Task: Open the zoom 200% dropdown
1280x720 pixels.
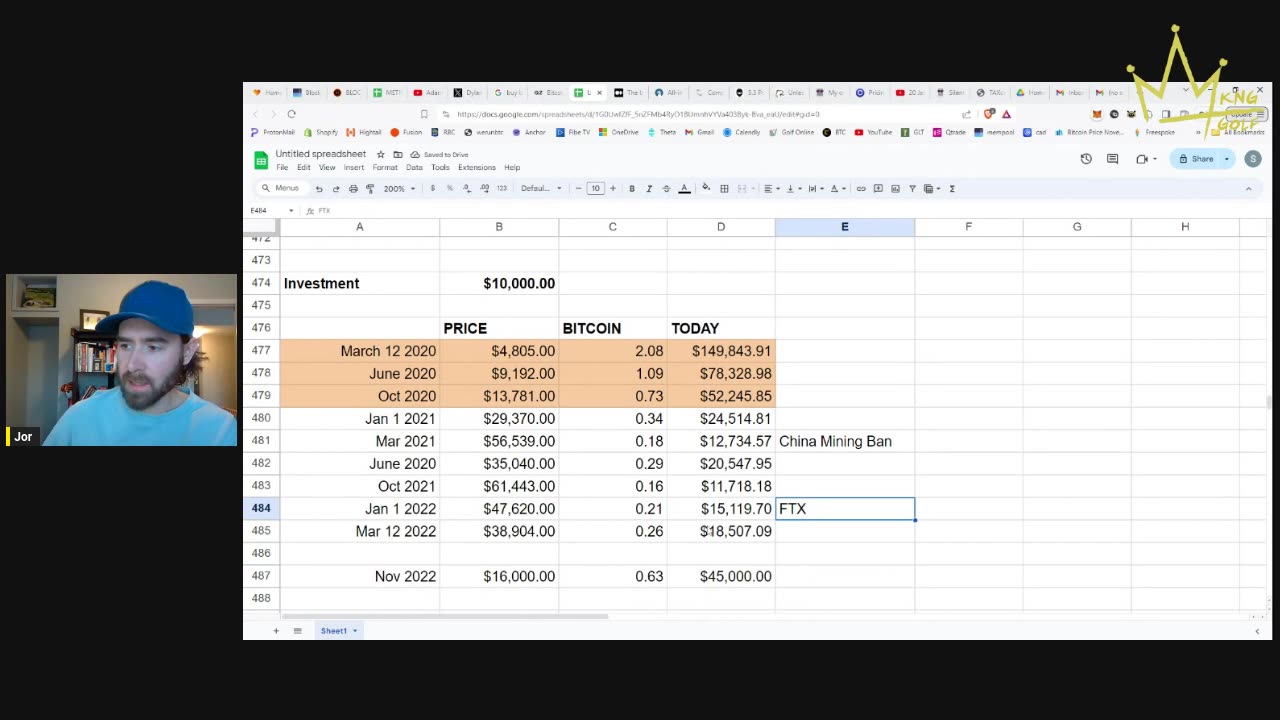Action: [399, 188]
